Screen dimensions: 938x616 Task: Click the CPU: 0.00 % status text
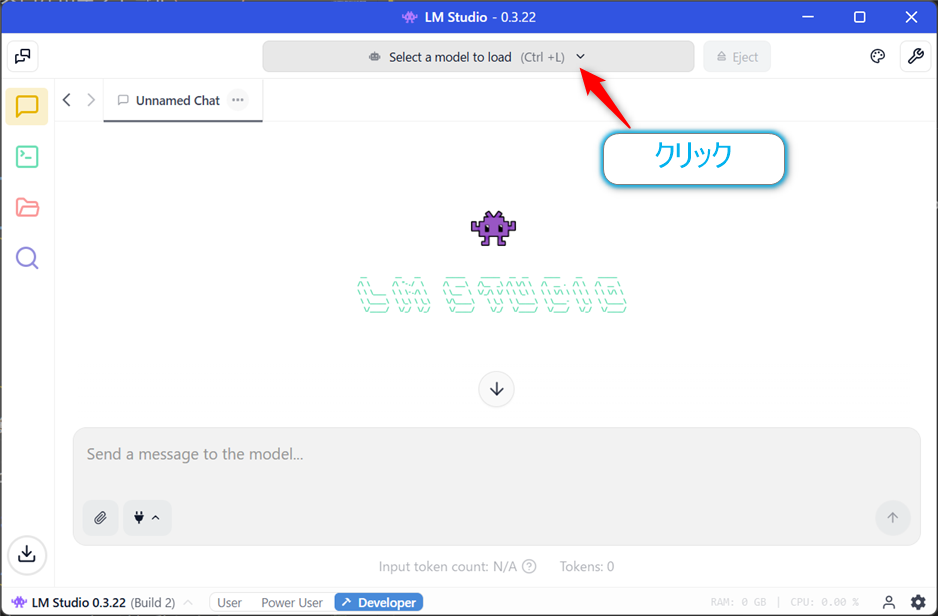tap(824, 602)
